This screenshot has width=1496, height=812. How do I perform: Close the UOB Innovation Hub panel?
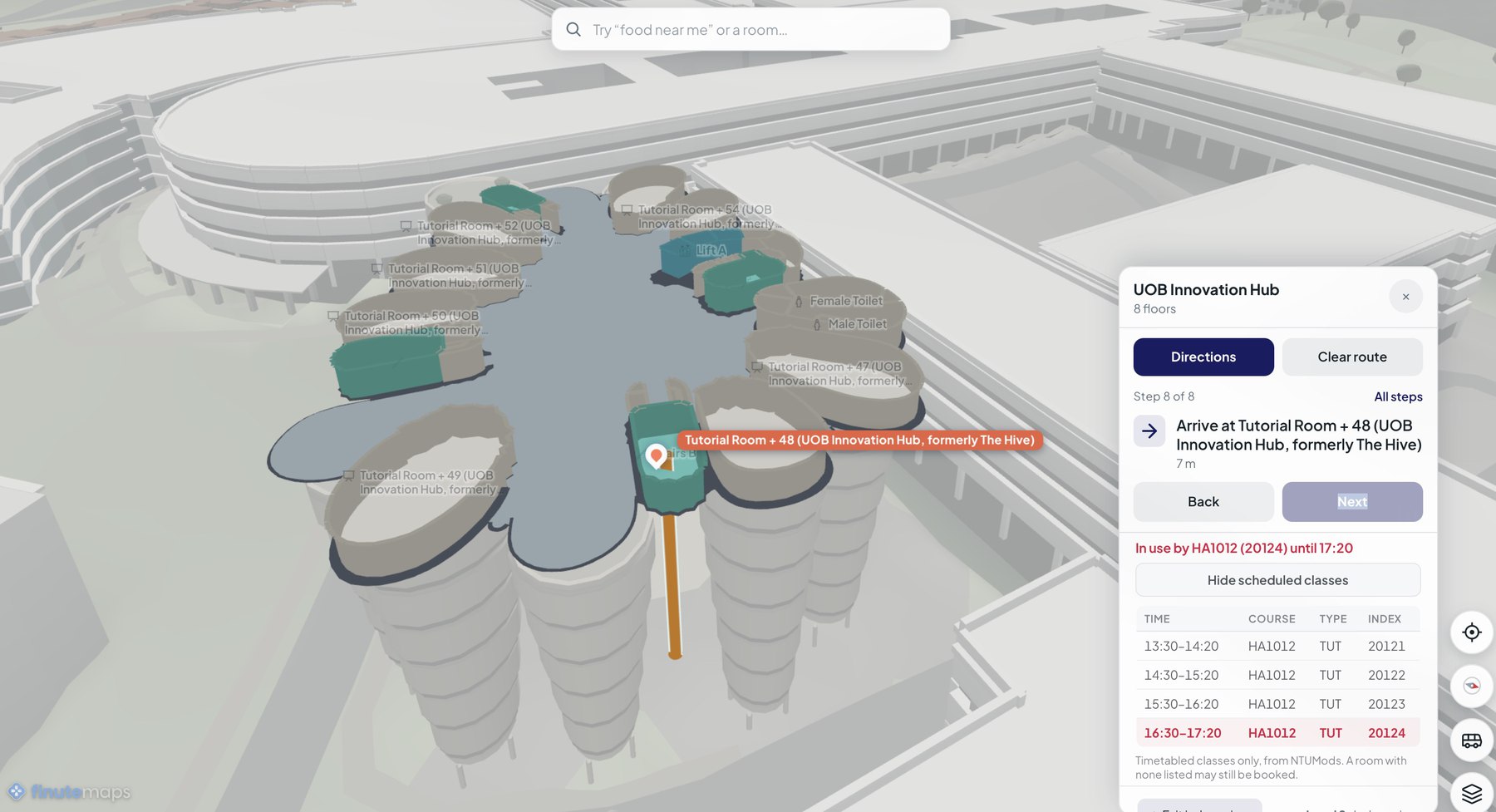[1405, 297]
